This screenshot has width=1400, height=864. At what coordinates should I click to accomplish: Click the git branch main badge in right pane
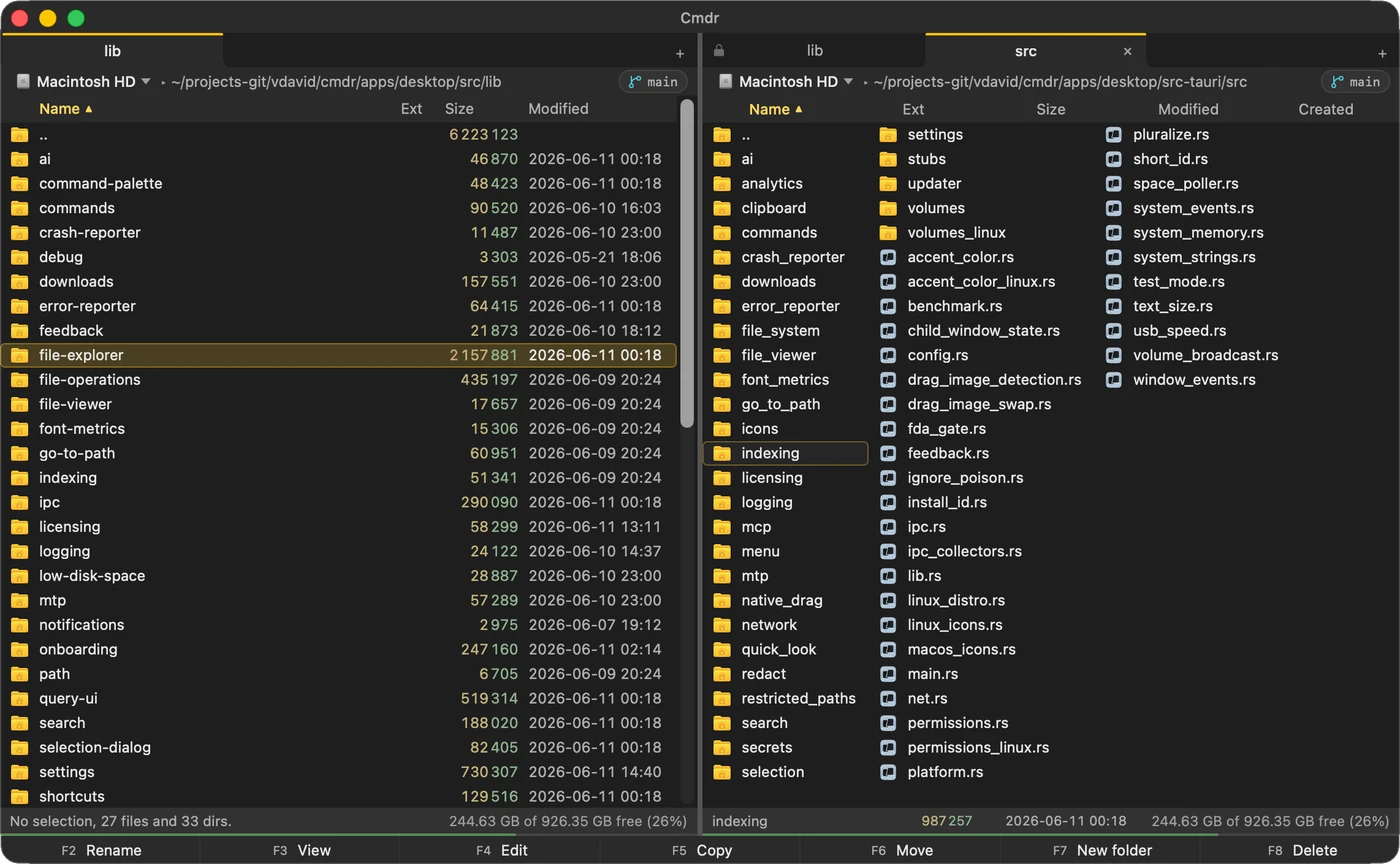pos(1355,82)
